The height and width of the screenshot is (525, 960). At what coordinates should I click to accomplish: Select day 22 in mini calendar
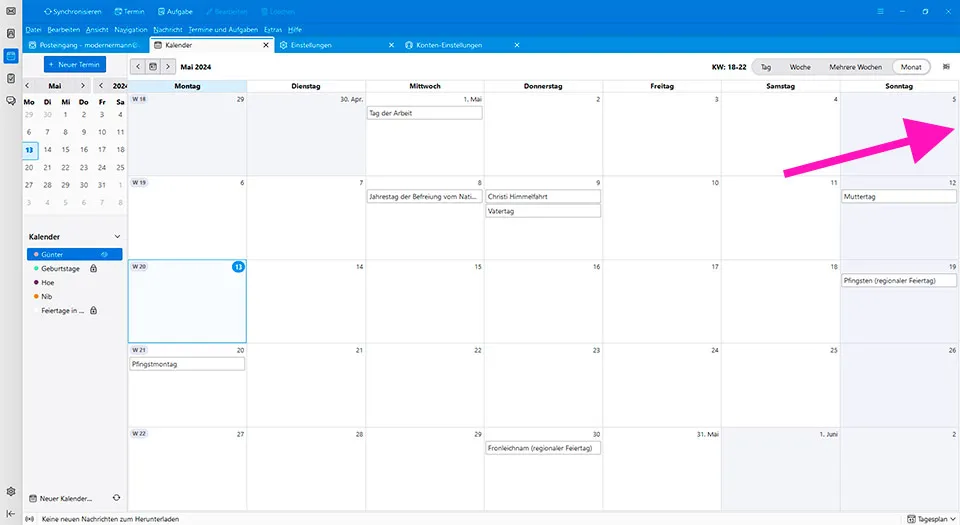click(x=66, y=167)
